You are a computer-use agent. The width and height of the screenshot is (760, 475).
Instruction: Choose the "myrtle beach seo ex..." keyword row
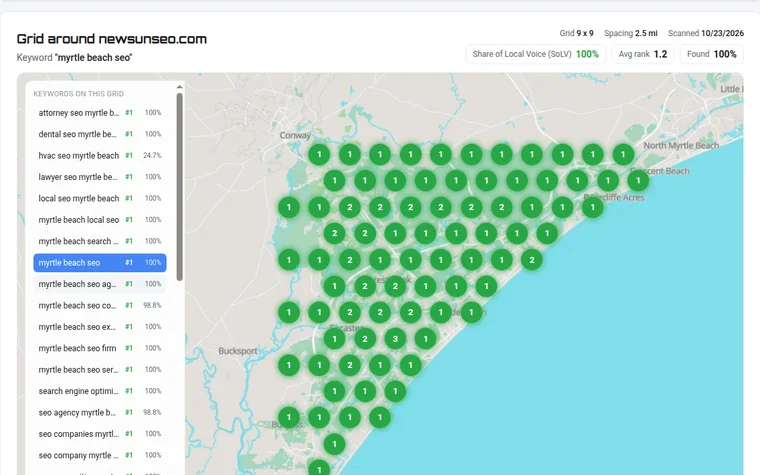pyautogui.click(x=100, y=327)
